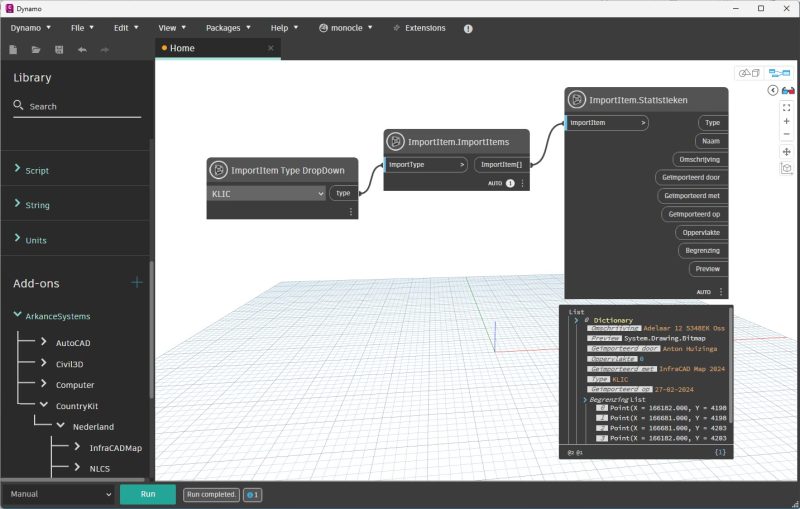Image resolution: width=800 pixels, height=509 pixels.
Task: Click the ImportItem.ImportItems node icon
Action: pyautogui.click(x=395, y=141)
